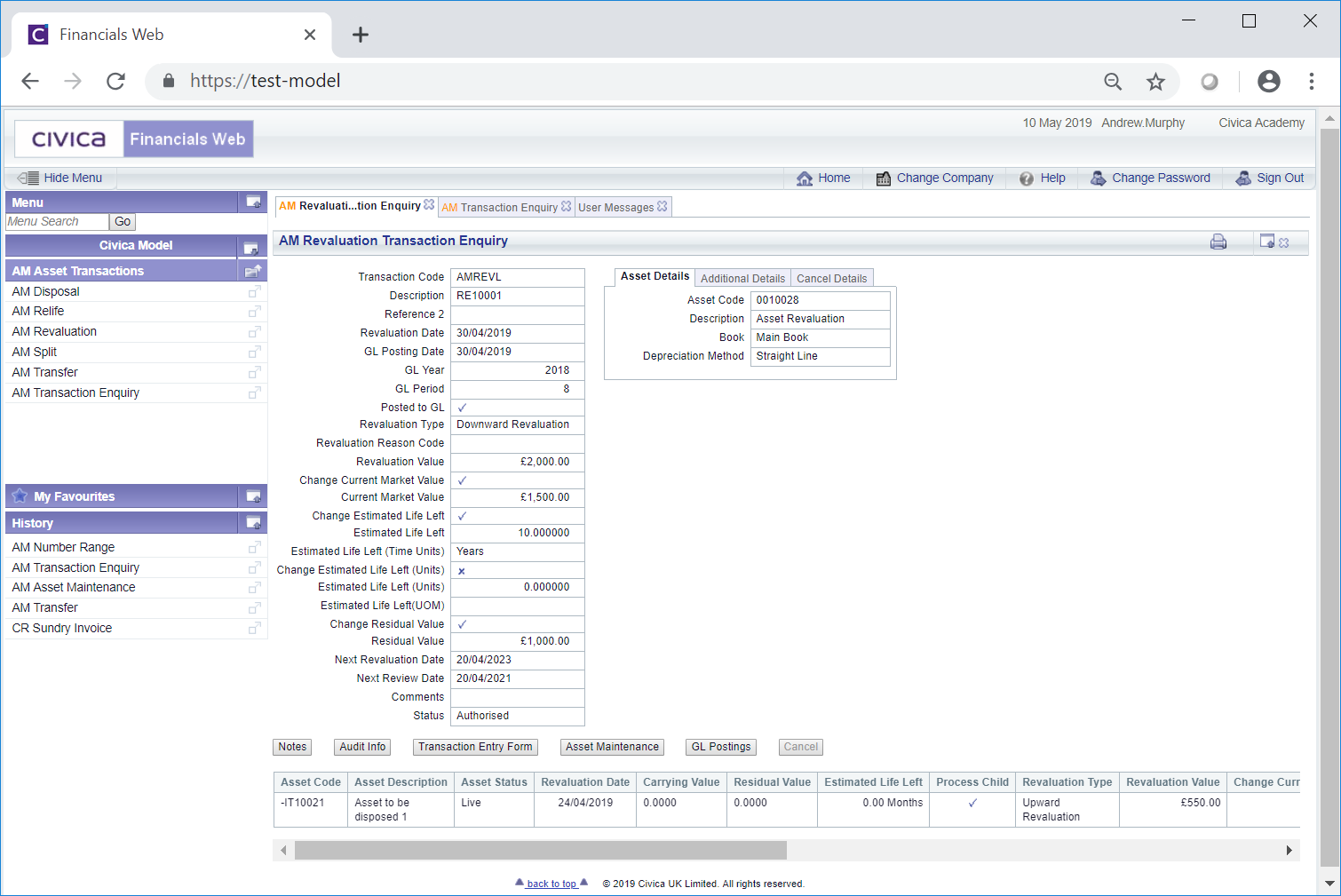Click the Go button for menu search

pos(123,222)
